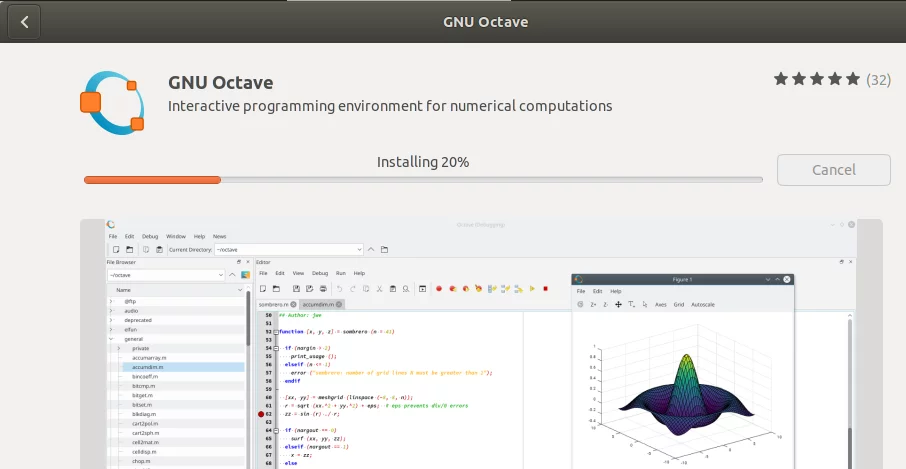Click the yellow continue arrow in Editor toolbar
The height and width of the screenshot is (469, 906).
[x=532, y=289]
